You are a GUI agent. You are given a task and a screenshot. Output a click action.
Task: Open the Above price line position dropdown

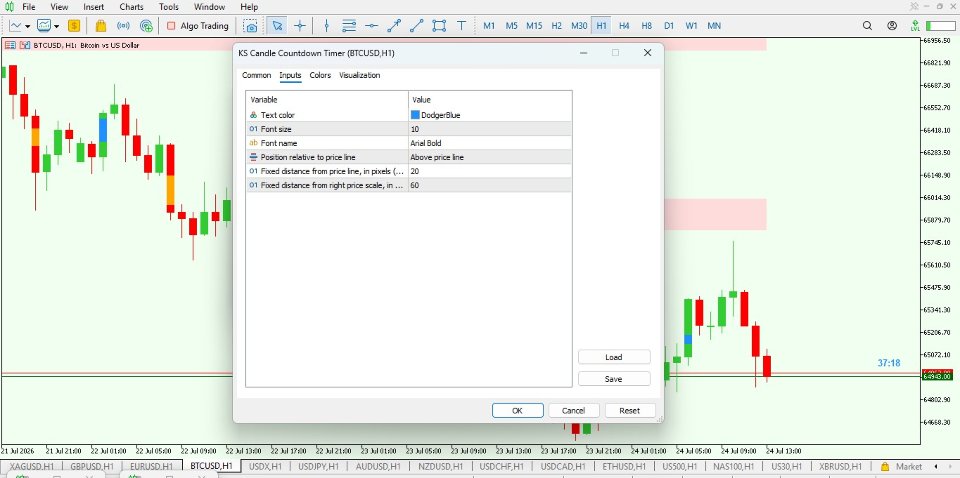pyautogui.click(x=490, y=157)
